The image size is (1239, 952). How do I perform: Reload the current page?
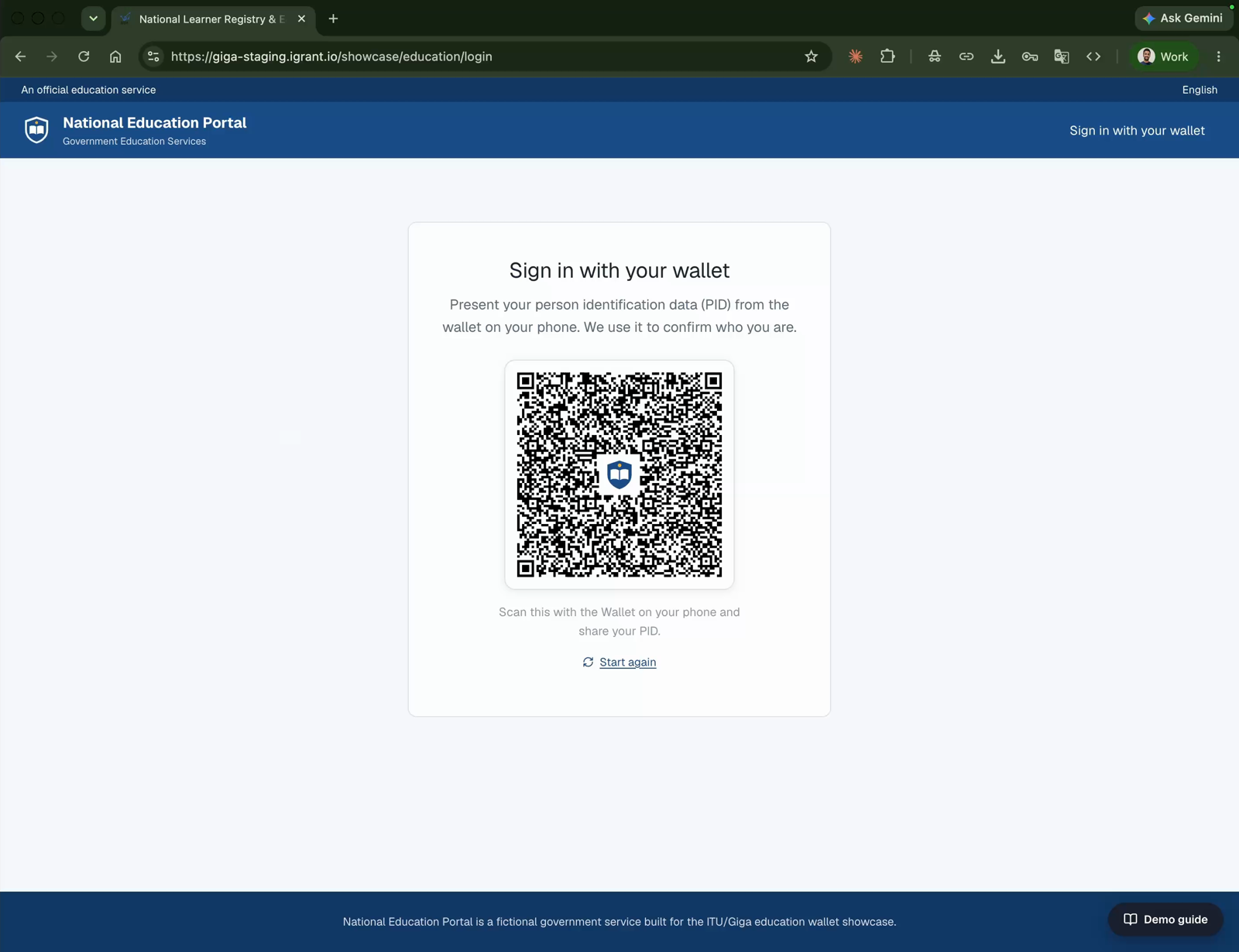(84, 57)
